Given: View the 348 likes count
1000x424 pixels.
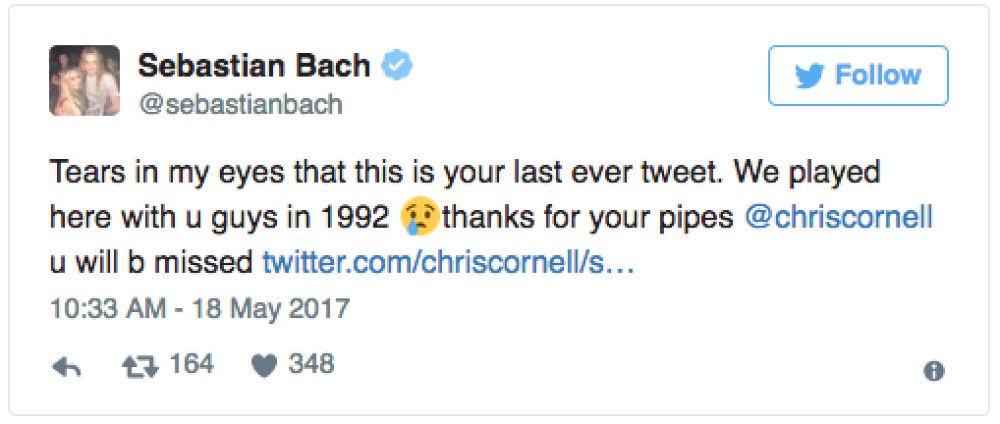Looking at the screenshot, I should coord(311,365).
